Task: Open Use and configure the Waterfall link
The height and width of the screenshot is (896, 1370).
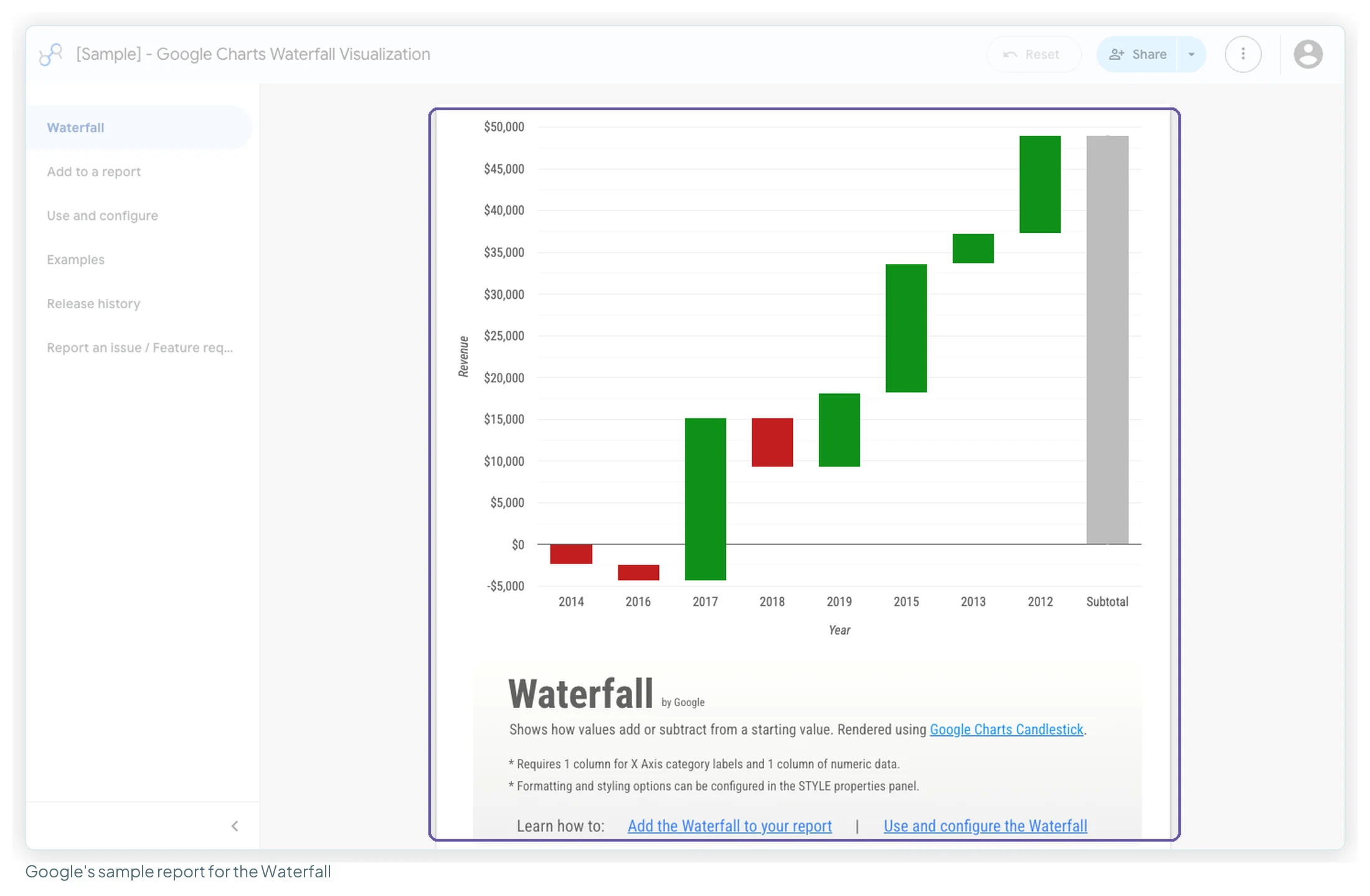Action: click(x=985, y=826)
